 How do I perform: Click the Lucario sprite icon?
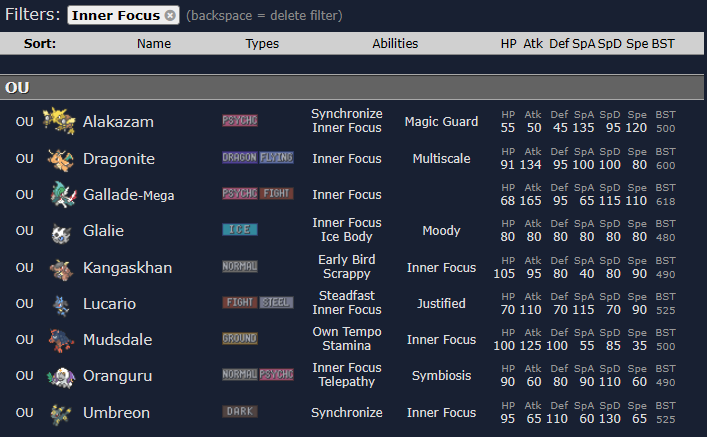[61, 305]
